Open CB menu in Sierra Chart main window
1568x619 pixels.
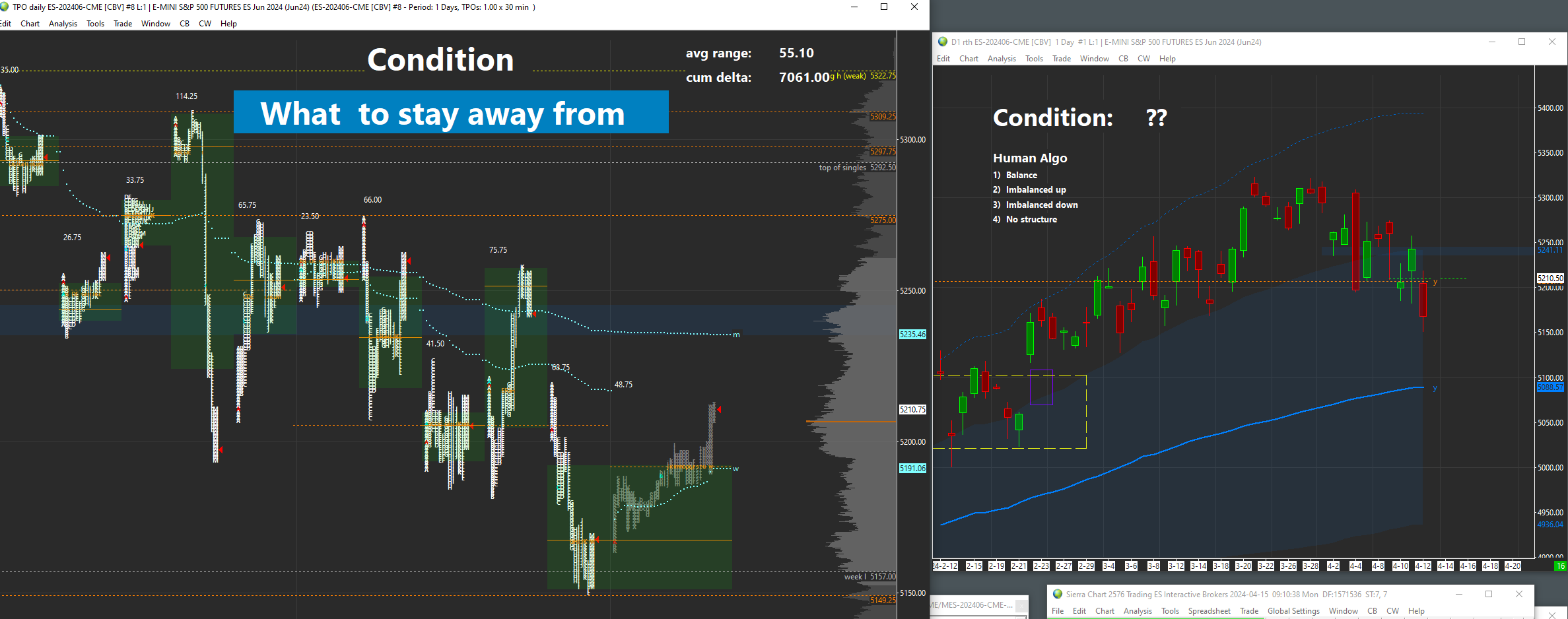(x=1373, y=611)
